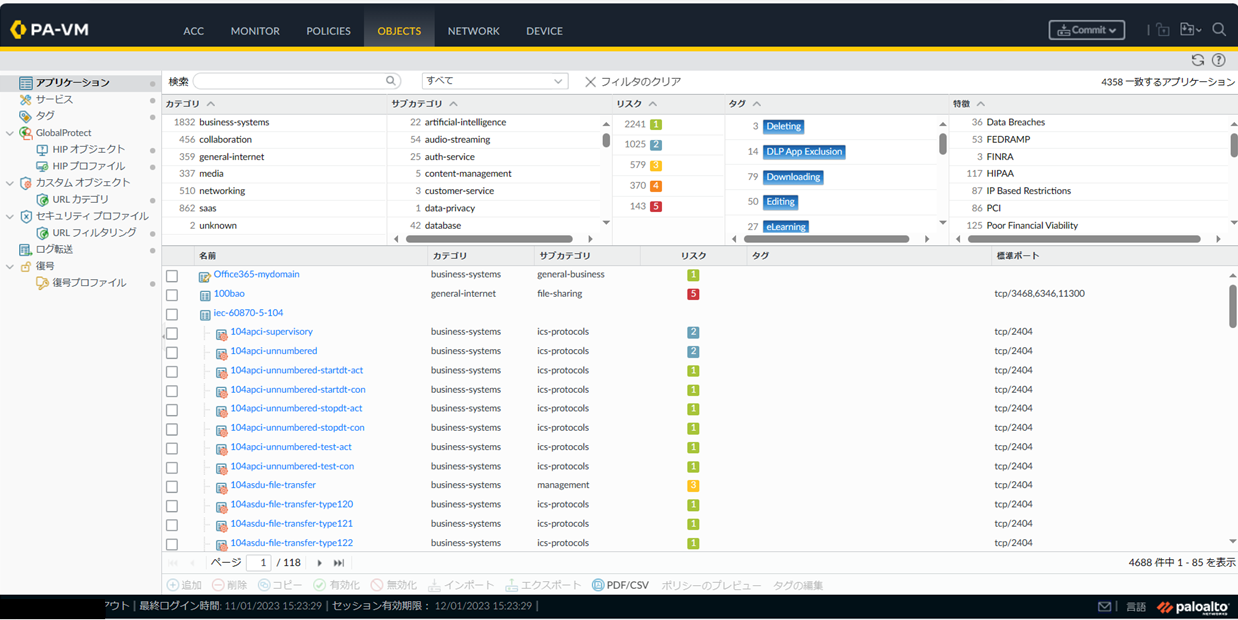Open the Commit dropdown button
The image size is (1238, 620).
pyautogui.click(x=1086, y=30)
